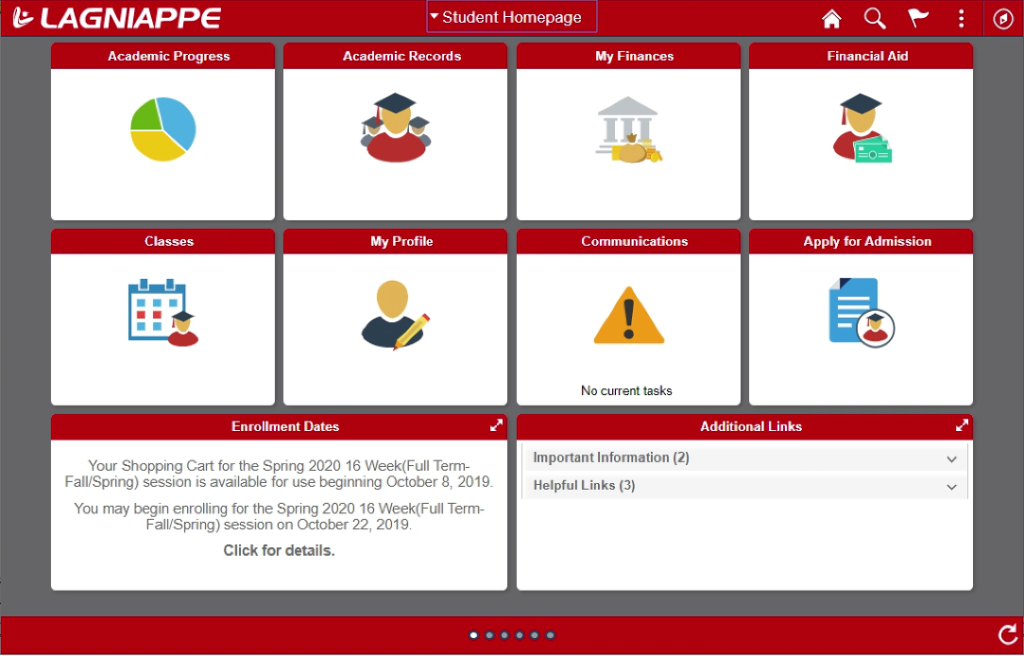Expand the Helpful Links (3) section
Viewport: 1024px width, 656px height.
coord(745,486)
